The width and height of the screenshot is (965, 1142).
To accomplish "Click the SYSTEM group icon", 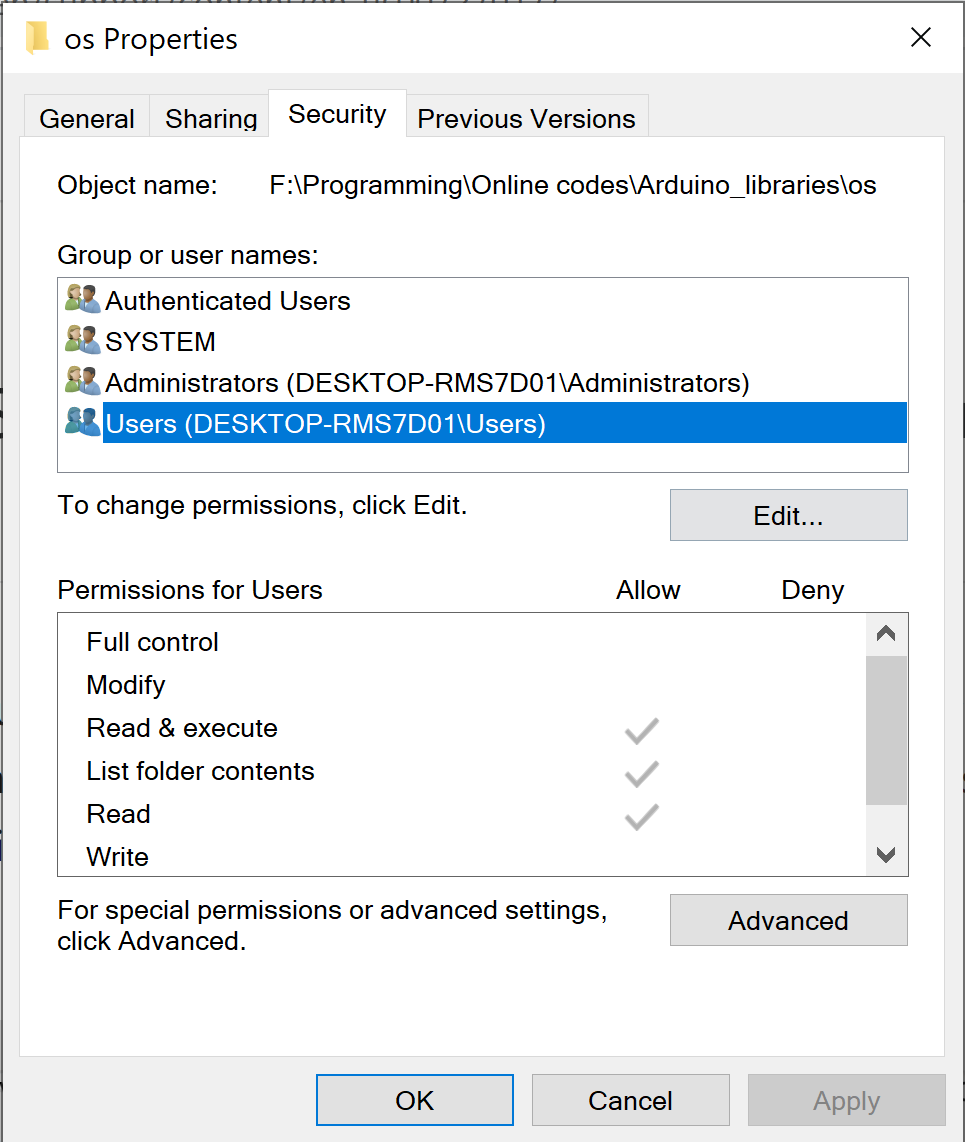I will (82, 340).
